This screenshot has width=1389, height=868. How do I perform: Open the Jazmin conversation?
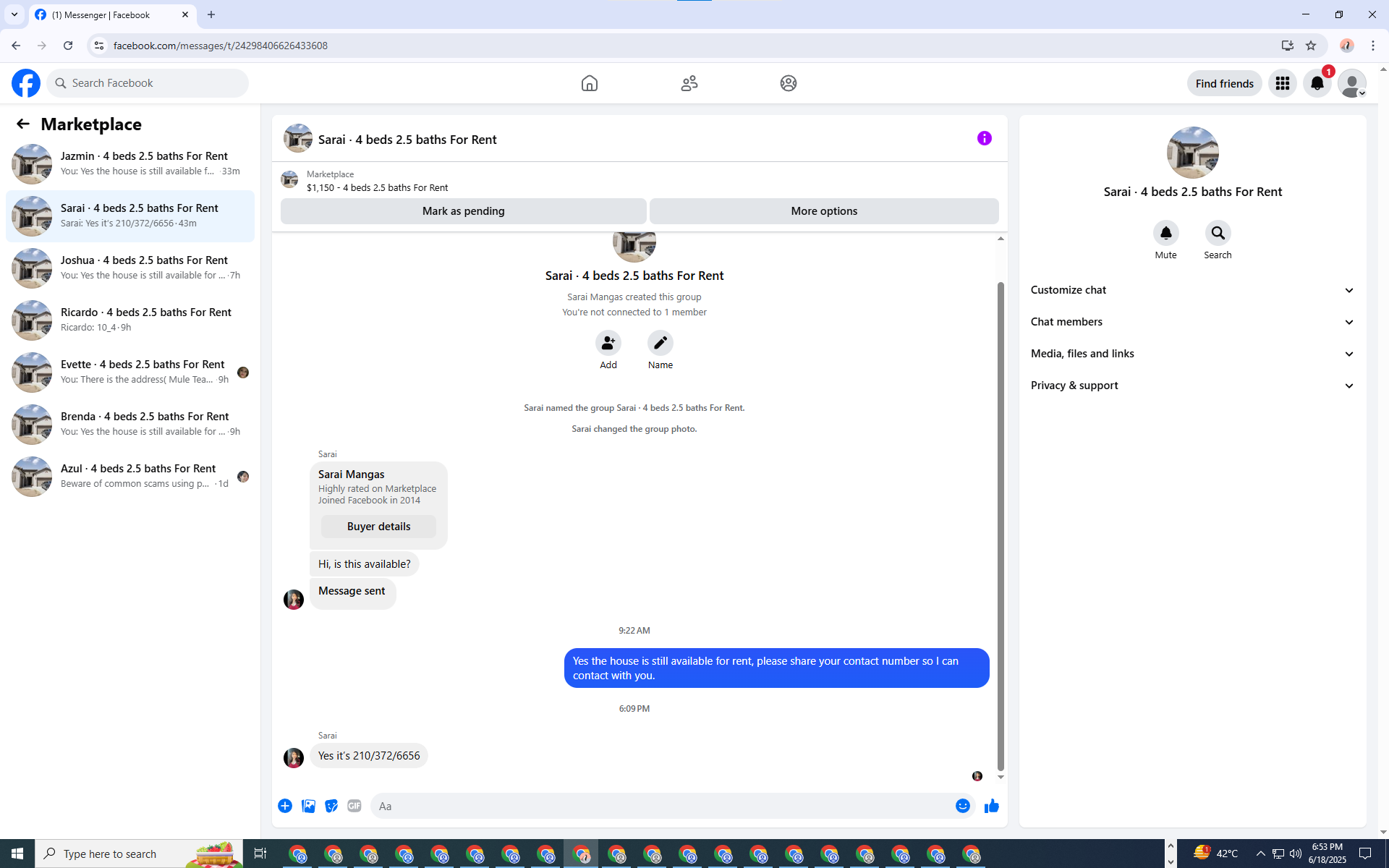coord(130,164)
